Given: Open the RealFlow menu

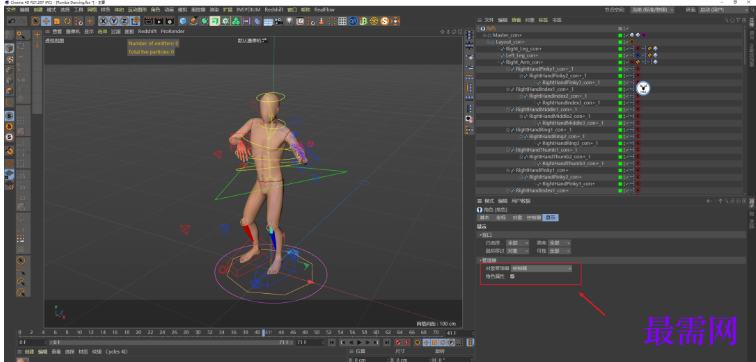Looking at the screenshot, I should (324, 9).
